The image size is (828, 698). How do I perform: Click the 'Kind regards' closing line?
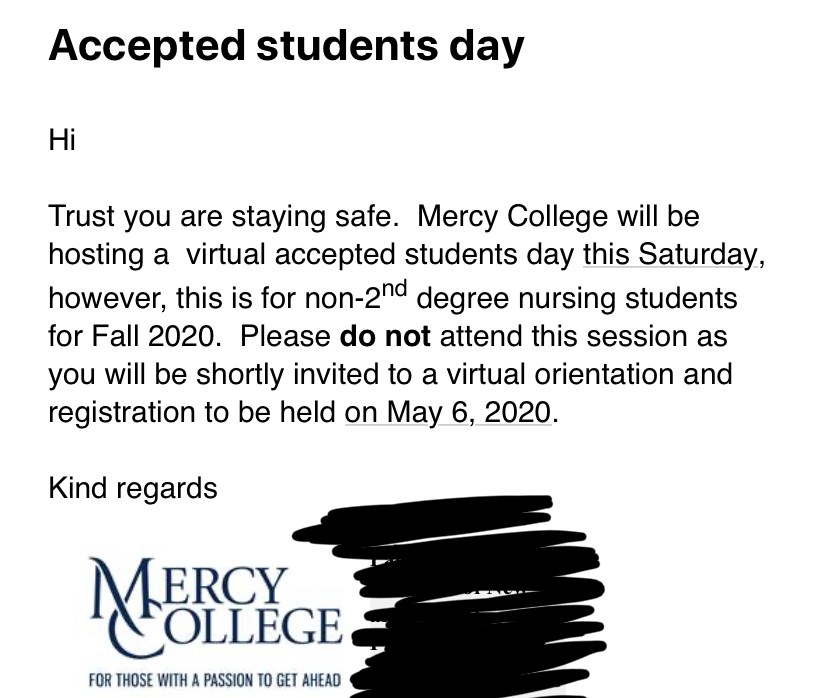click(x=133, y=488)
